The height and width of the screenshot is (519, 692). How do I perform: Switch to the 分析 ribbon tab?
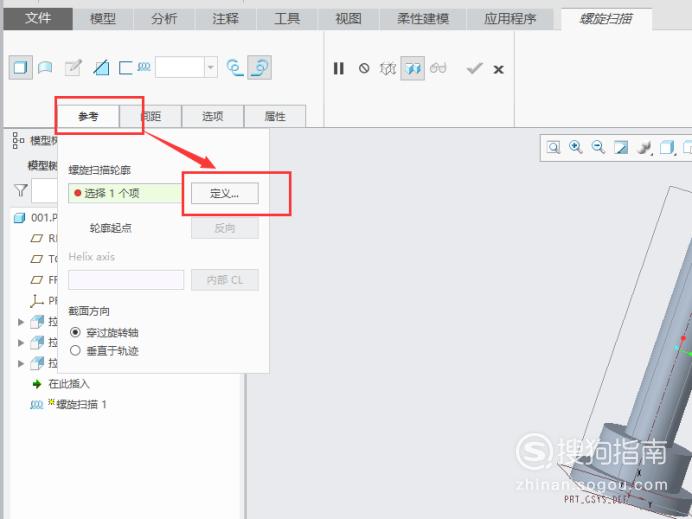coord(164,19)
